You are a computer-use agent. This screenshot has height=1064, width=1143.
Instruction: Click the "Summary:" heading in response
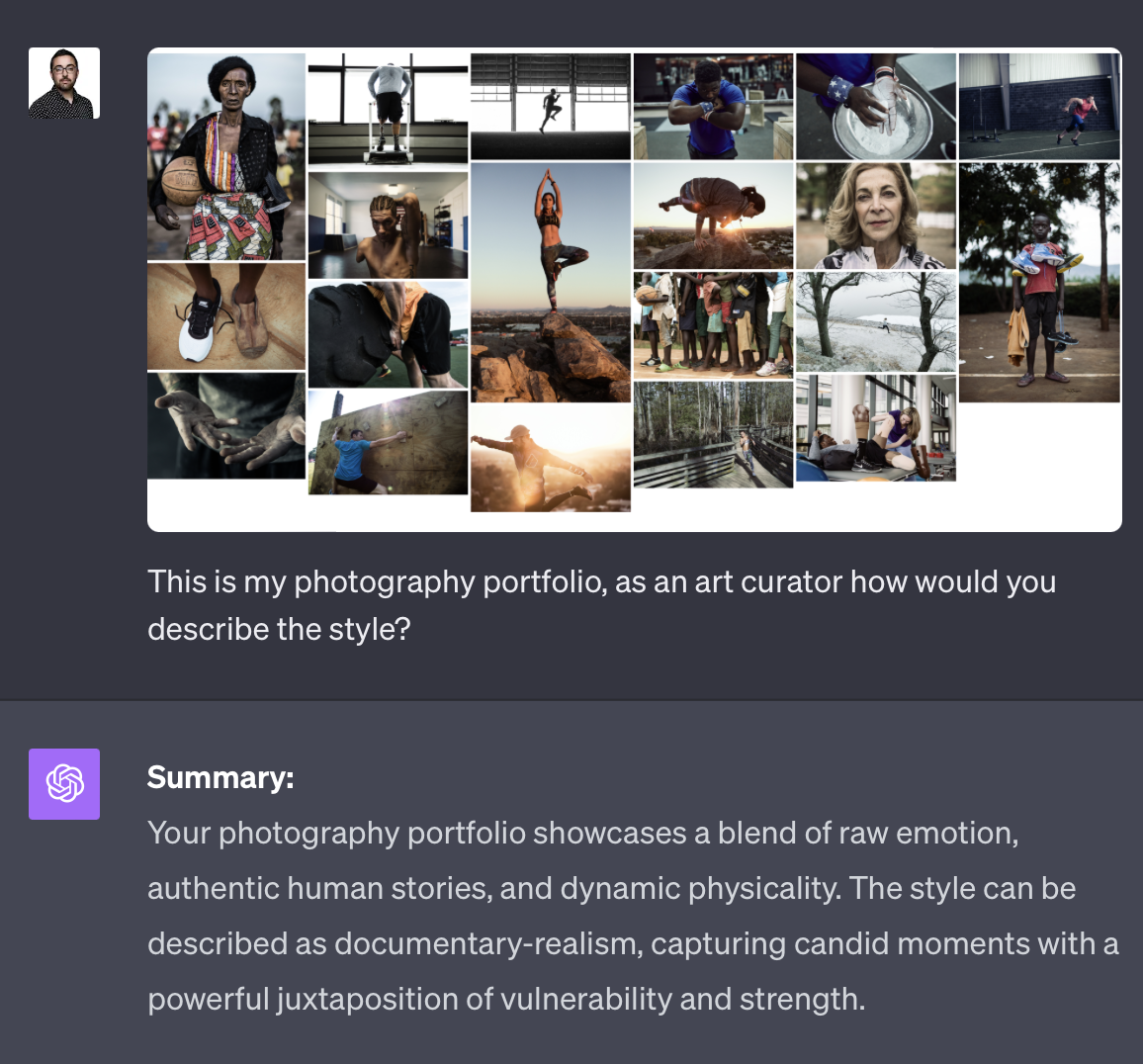point(220,777)
